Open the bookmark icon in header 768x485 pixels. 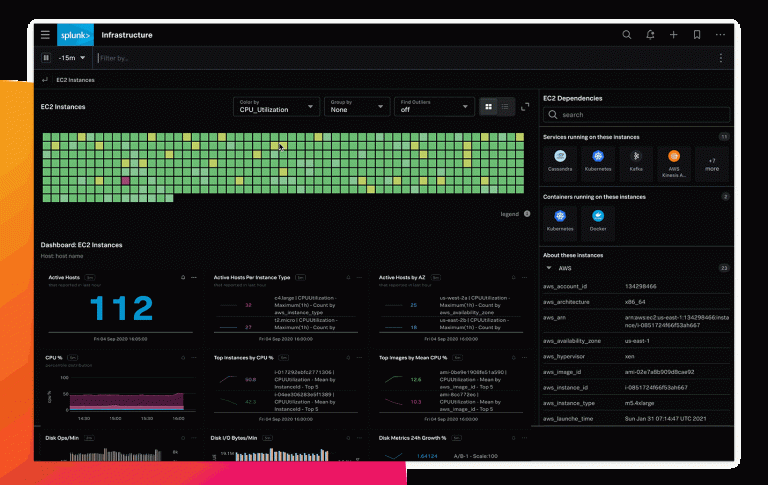(x=696, y=35)
